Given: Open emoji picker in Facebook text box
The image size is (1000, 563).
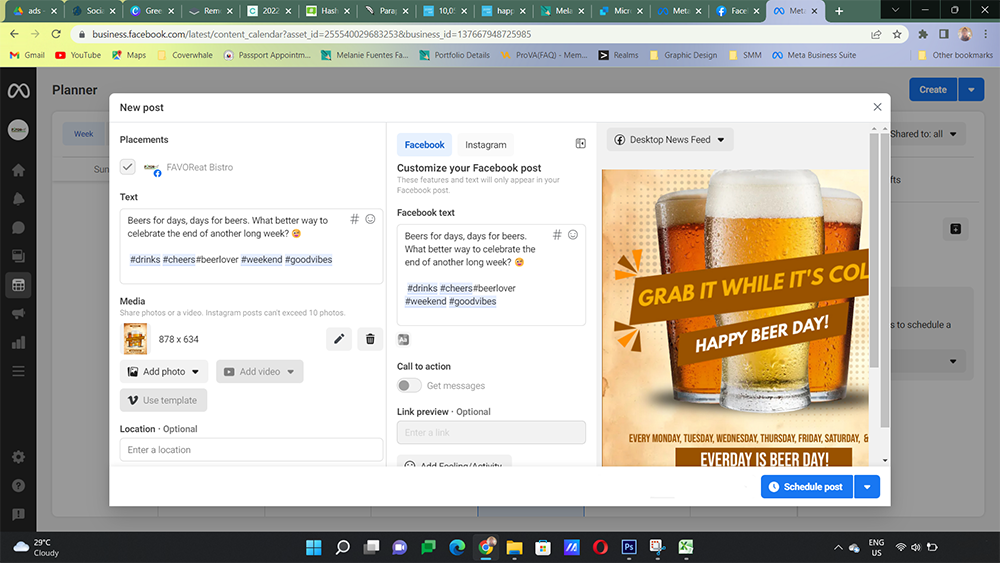Looking at the screenshot, I should (x=573, y=235).
